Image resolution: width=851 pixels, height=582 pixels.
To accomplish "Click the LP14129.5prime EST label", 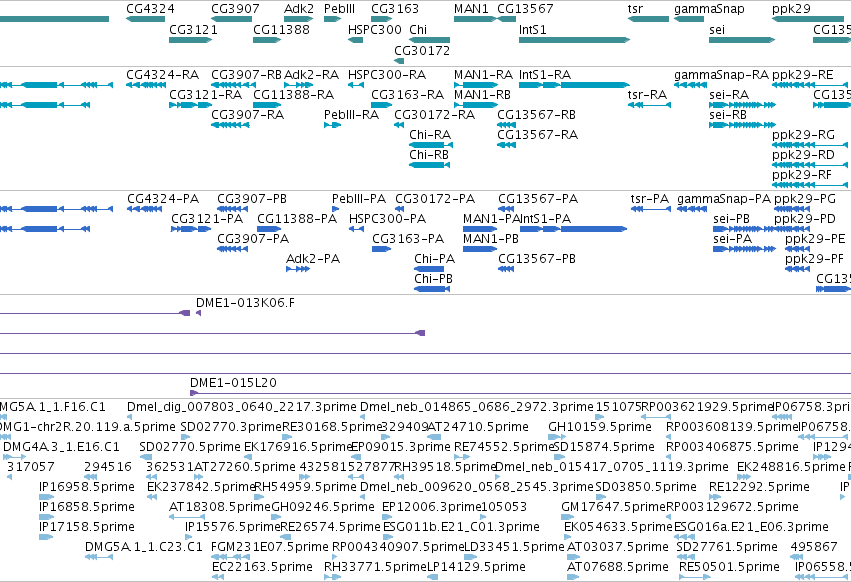I will pyautogui.click(x=476, y=567).
